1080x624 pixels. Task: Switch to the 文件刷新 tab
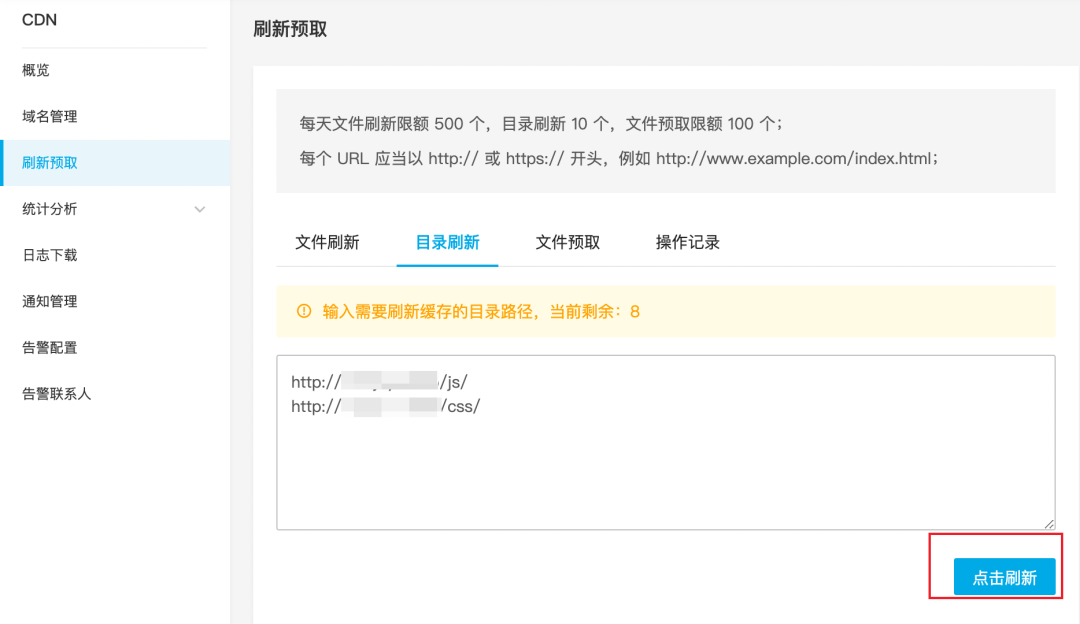(327, 242)
